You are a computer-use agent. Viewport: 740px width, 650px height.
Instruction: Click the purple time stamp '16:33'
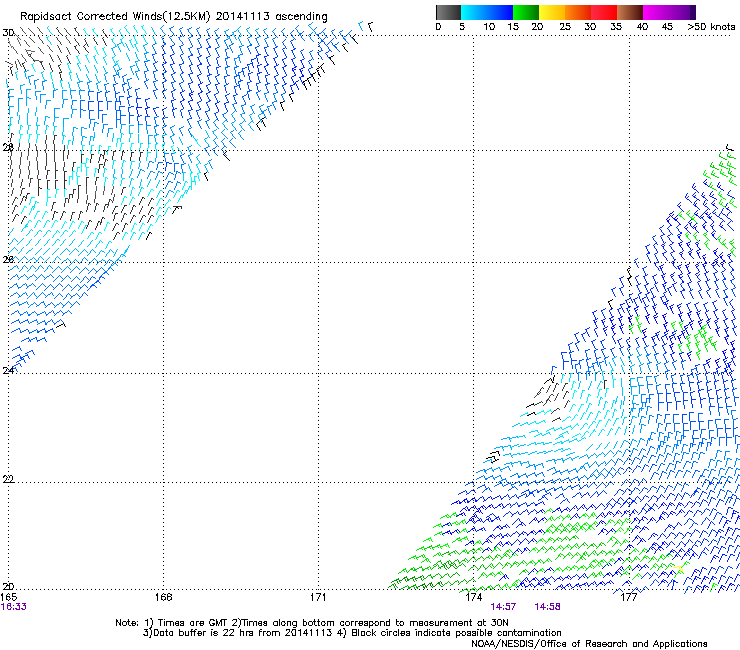click(14, 607)
